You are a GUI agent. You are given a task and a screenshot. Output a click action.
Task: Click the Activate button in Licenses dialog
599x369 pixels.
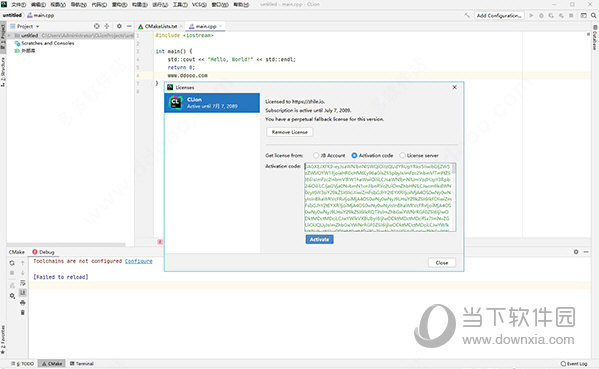(319, 240)
